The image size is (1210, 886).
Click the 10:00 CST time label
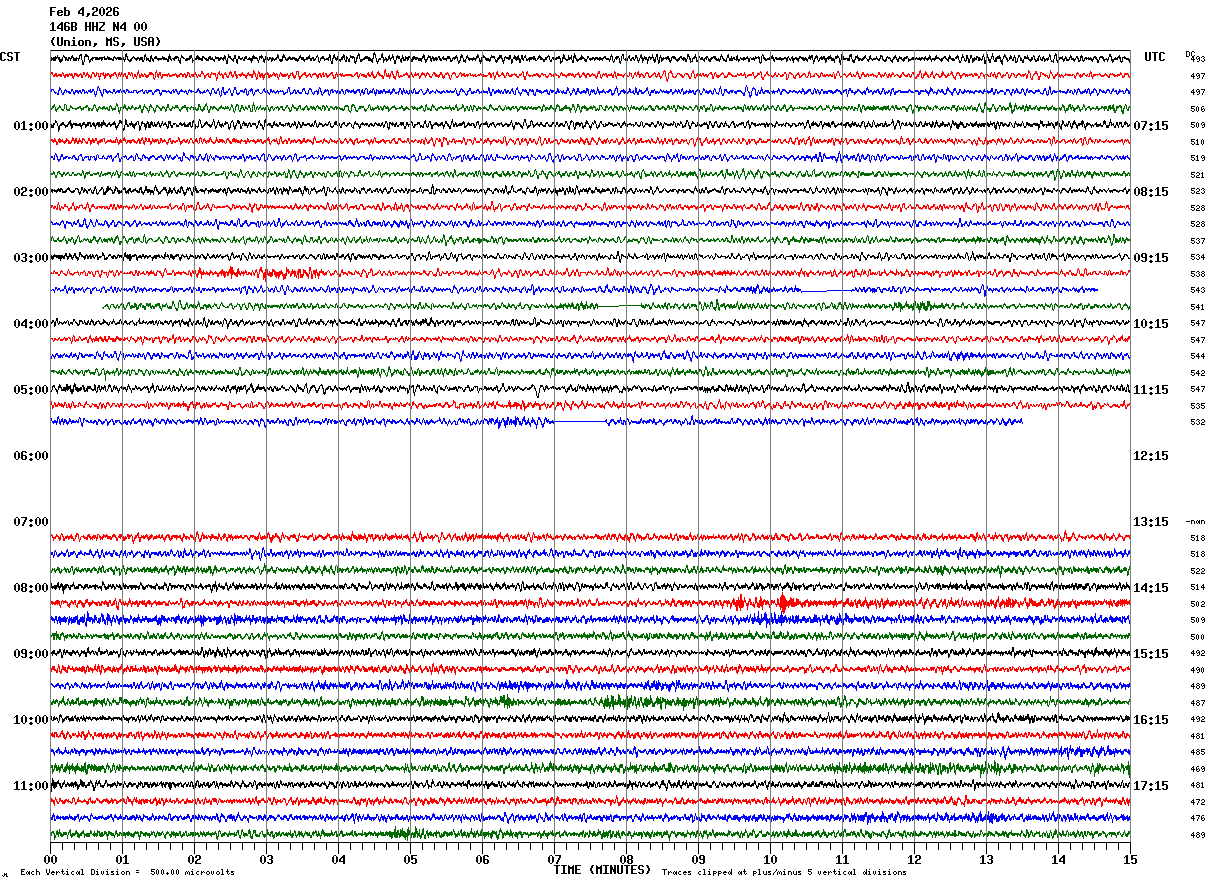(x=31, y=720)
